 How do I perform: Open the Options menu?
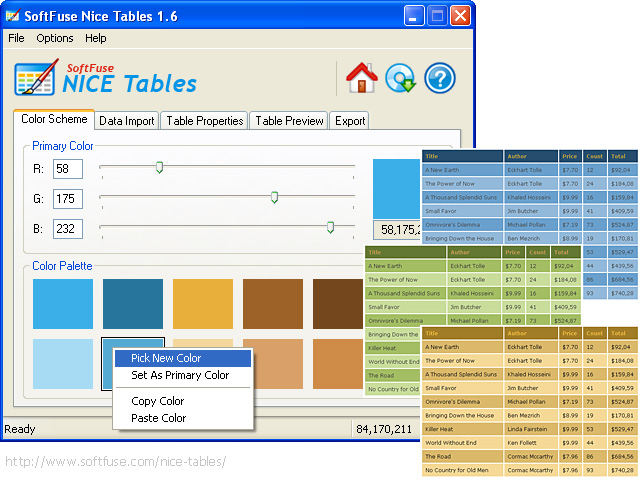[x=55, y=38]
